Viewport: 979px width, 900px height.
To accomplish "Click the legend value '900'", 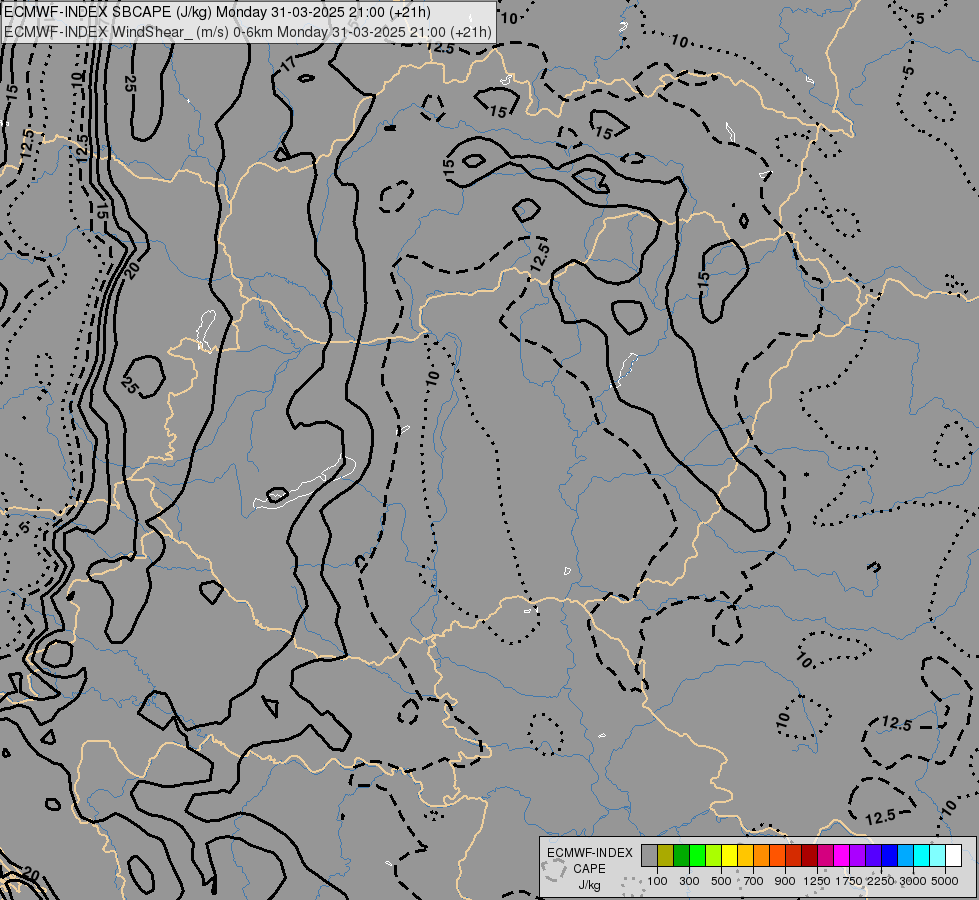I will [785, 881].
